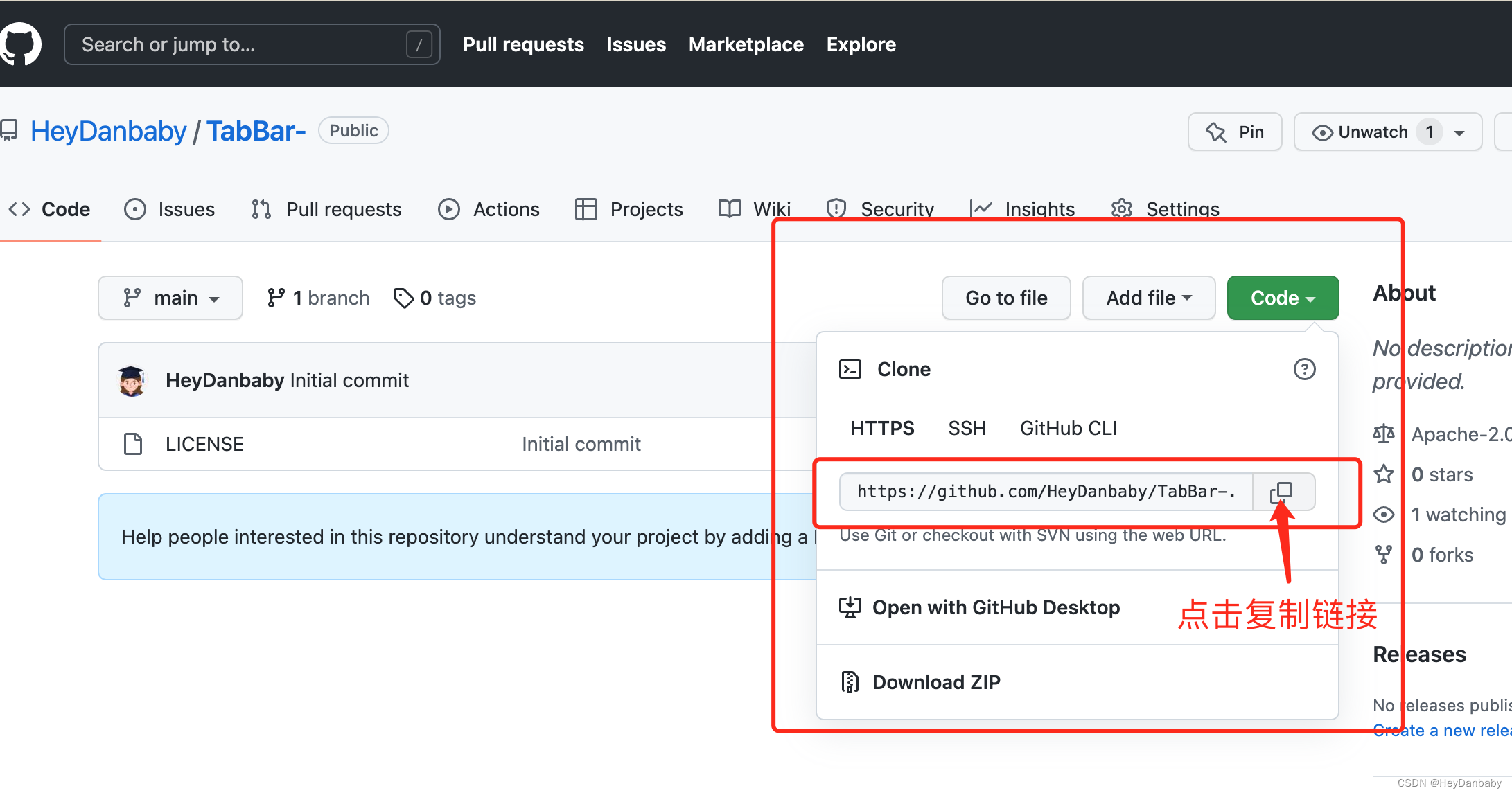Expand the main branch dropdown
The height and width of the screenshot is (795, 1512).
[170, 298]
